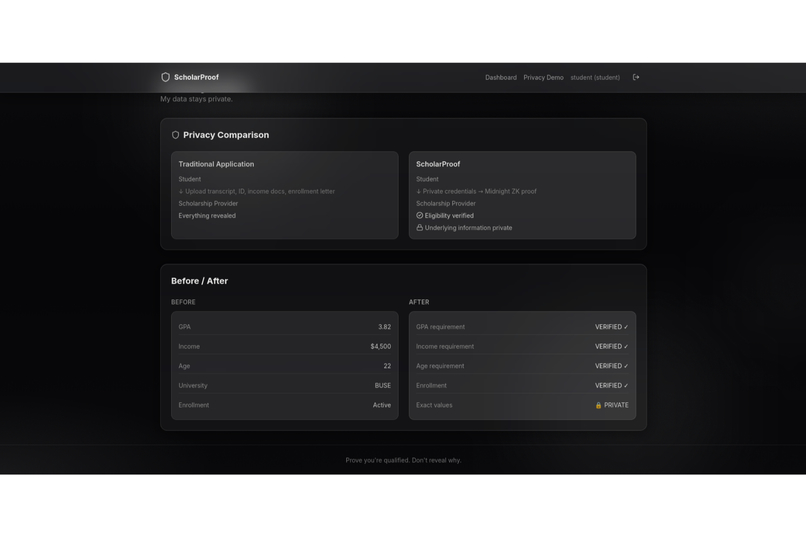Click the Privacy Comparison heading
Image resolution: width=806 pixels, height=537 pixels.
pos(226,135)
